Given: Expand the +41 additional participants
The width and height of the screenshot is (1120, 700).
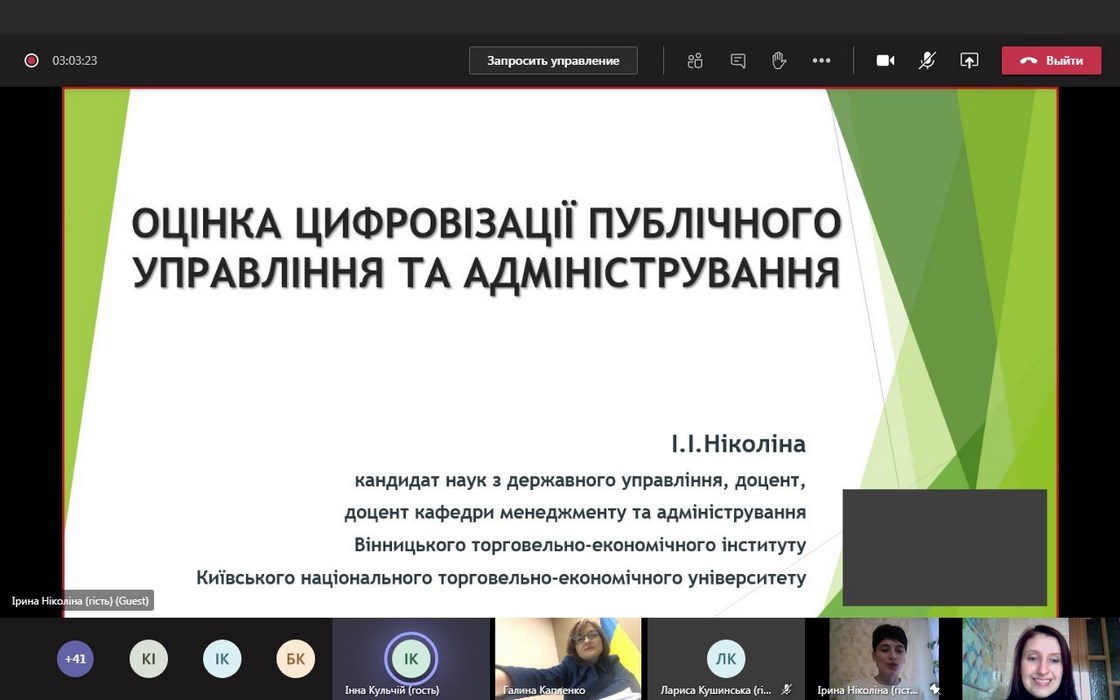Looking at the screenshot, I should click(x=75, y=659).
